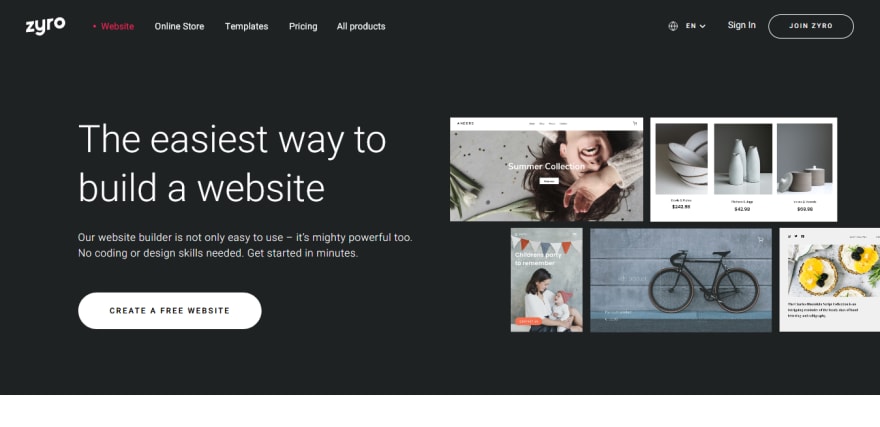
Task: Click the Zyro logo
Action: (45, 26)
